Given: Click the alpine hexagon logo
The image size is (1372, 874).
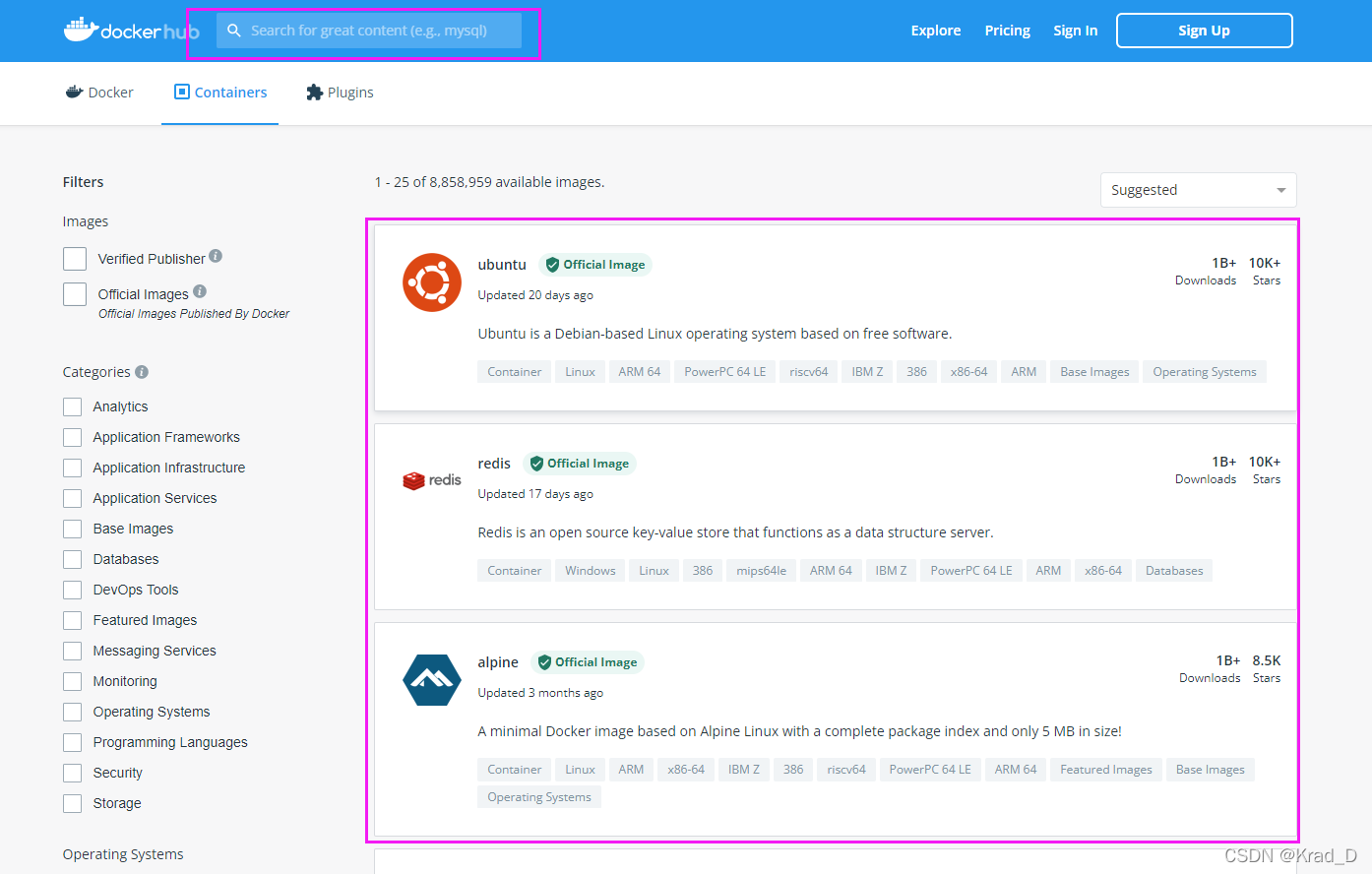Looking at the screenshot, I should tap(432, 680).
